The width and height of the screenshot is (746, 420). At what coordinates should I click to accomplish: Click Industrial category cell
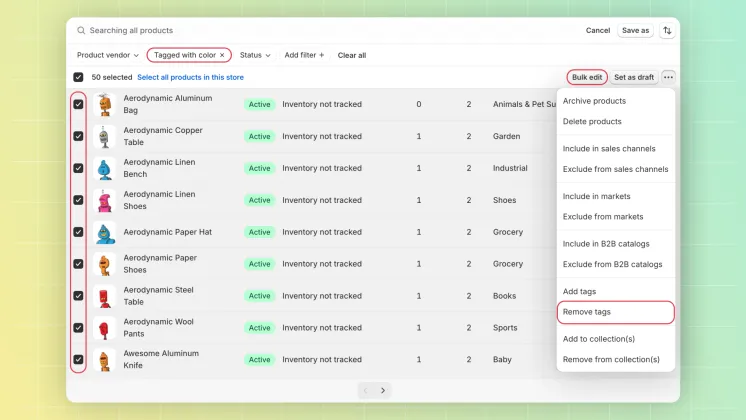coord(510,168)
